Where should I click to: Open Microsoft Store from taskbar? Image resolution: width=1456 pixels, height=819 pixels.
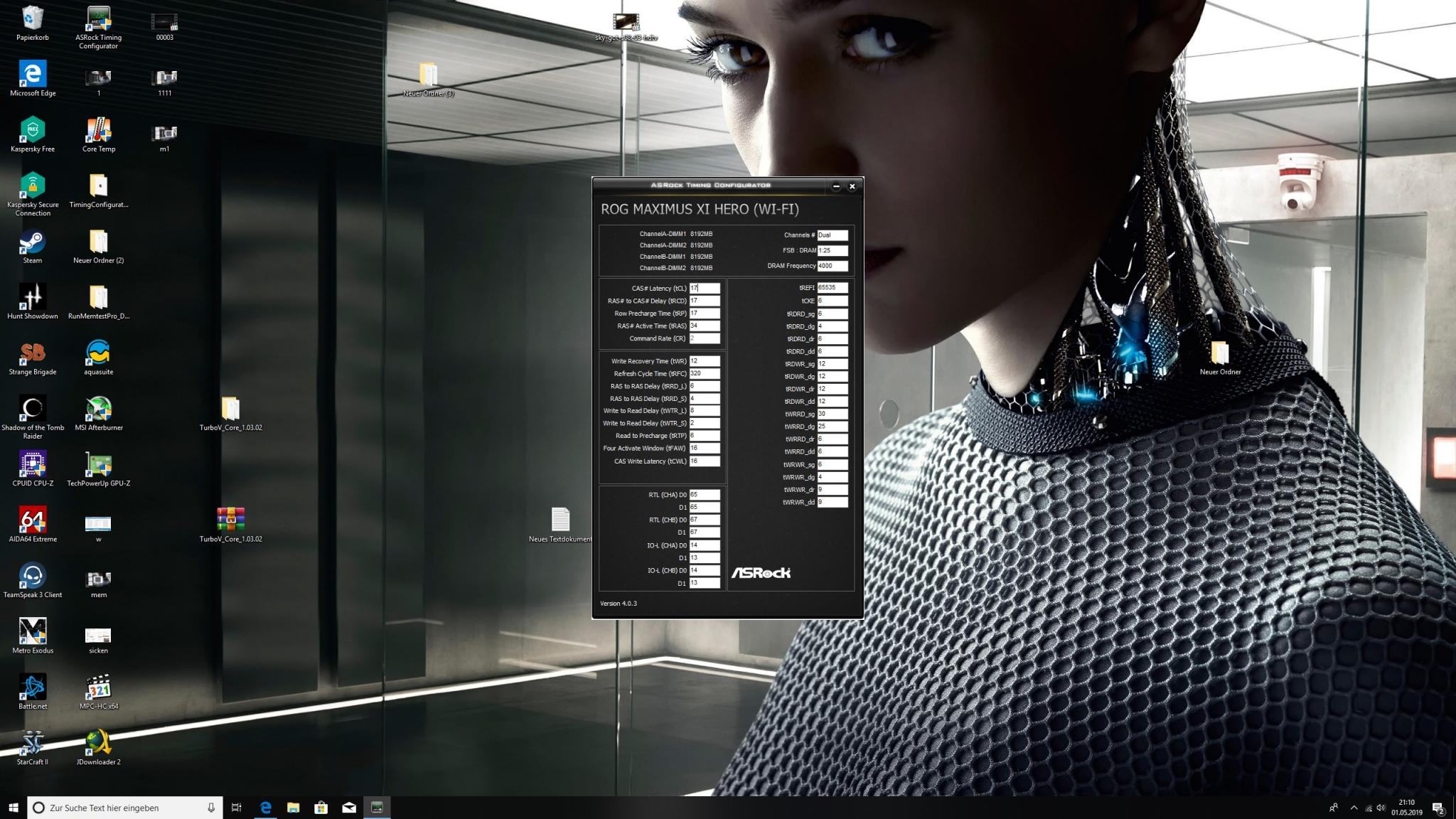[x=321, y=808]
